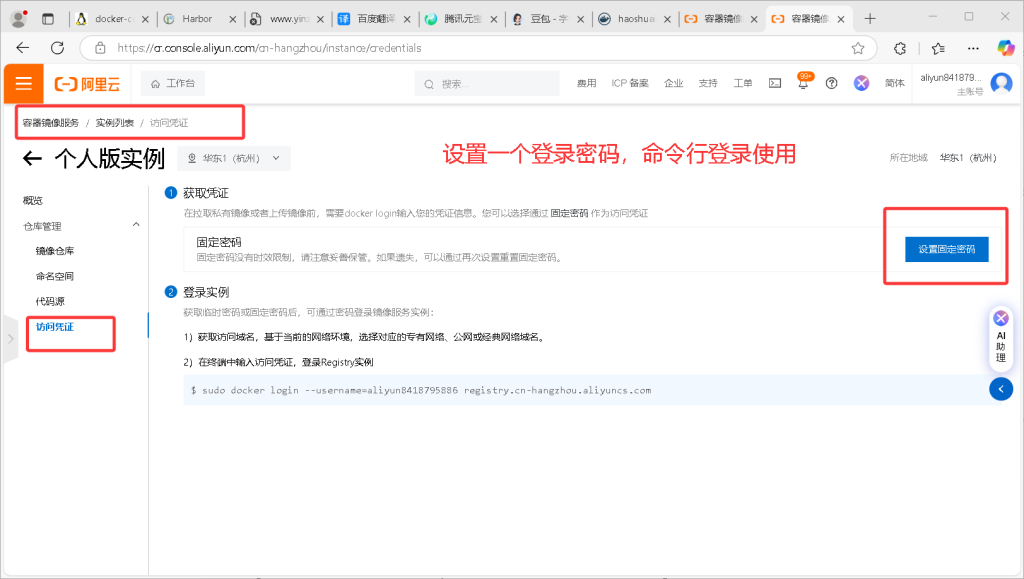Click the user account avatar
This screenshot has width=1024, height=579.
1000,84
